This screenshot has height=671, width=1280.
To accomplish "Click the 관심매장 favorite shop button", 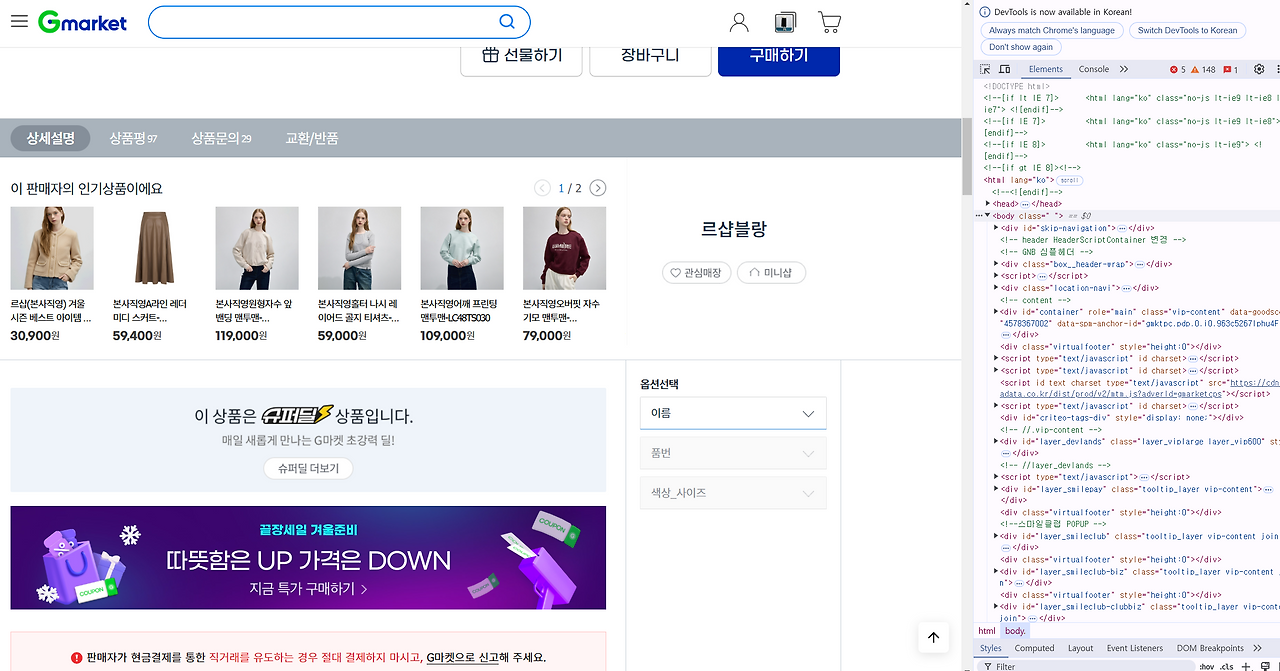I will pyautogui.click(x=696, y=272).
